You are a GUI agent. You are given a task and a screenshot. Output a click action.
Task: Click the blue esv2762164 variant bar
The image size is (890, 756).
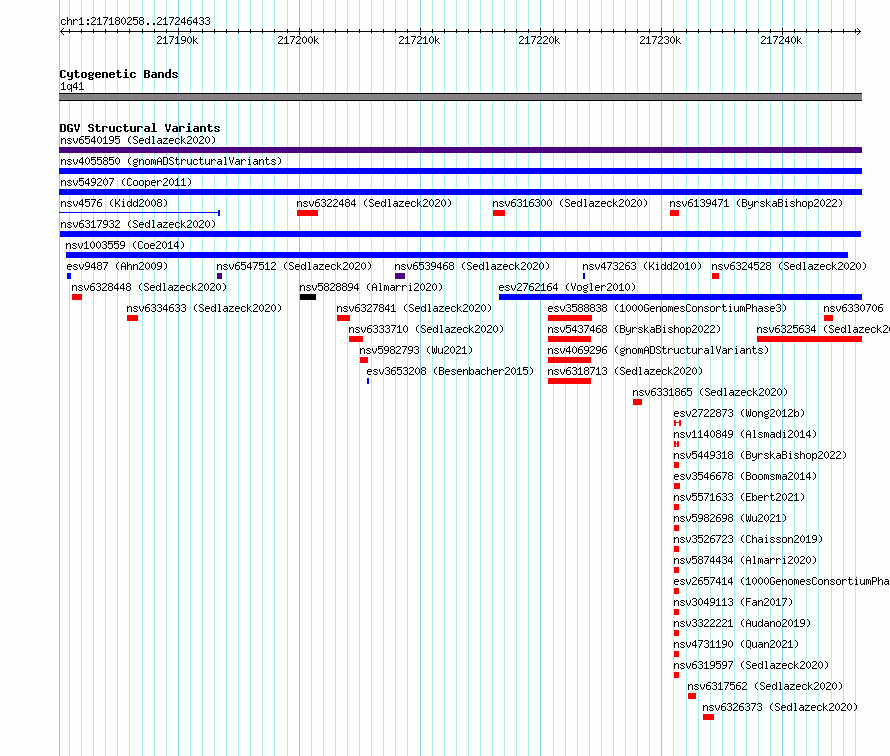click(680, 297)
